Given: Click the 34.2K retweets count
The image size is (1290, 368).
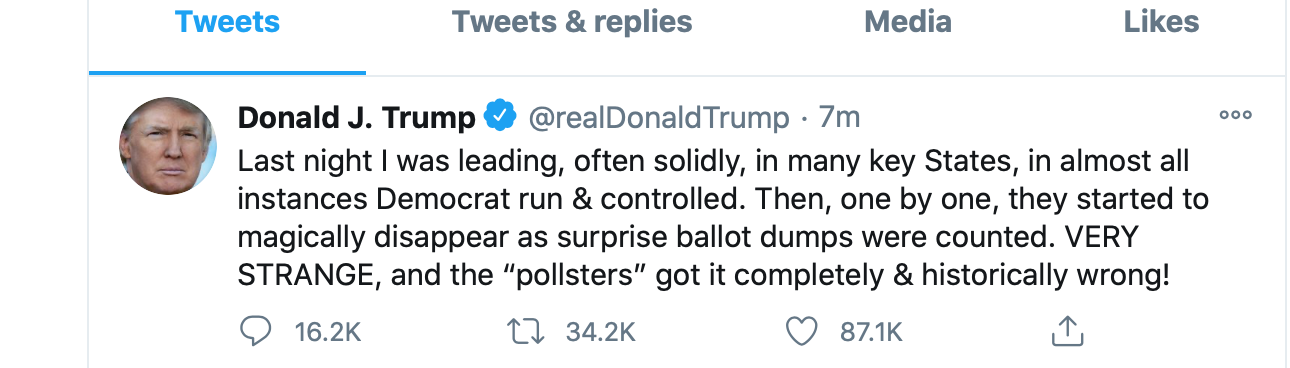Looking at the screenshot, I should point(600,332).
